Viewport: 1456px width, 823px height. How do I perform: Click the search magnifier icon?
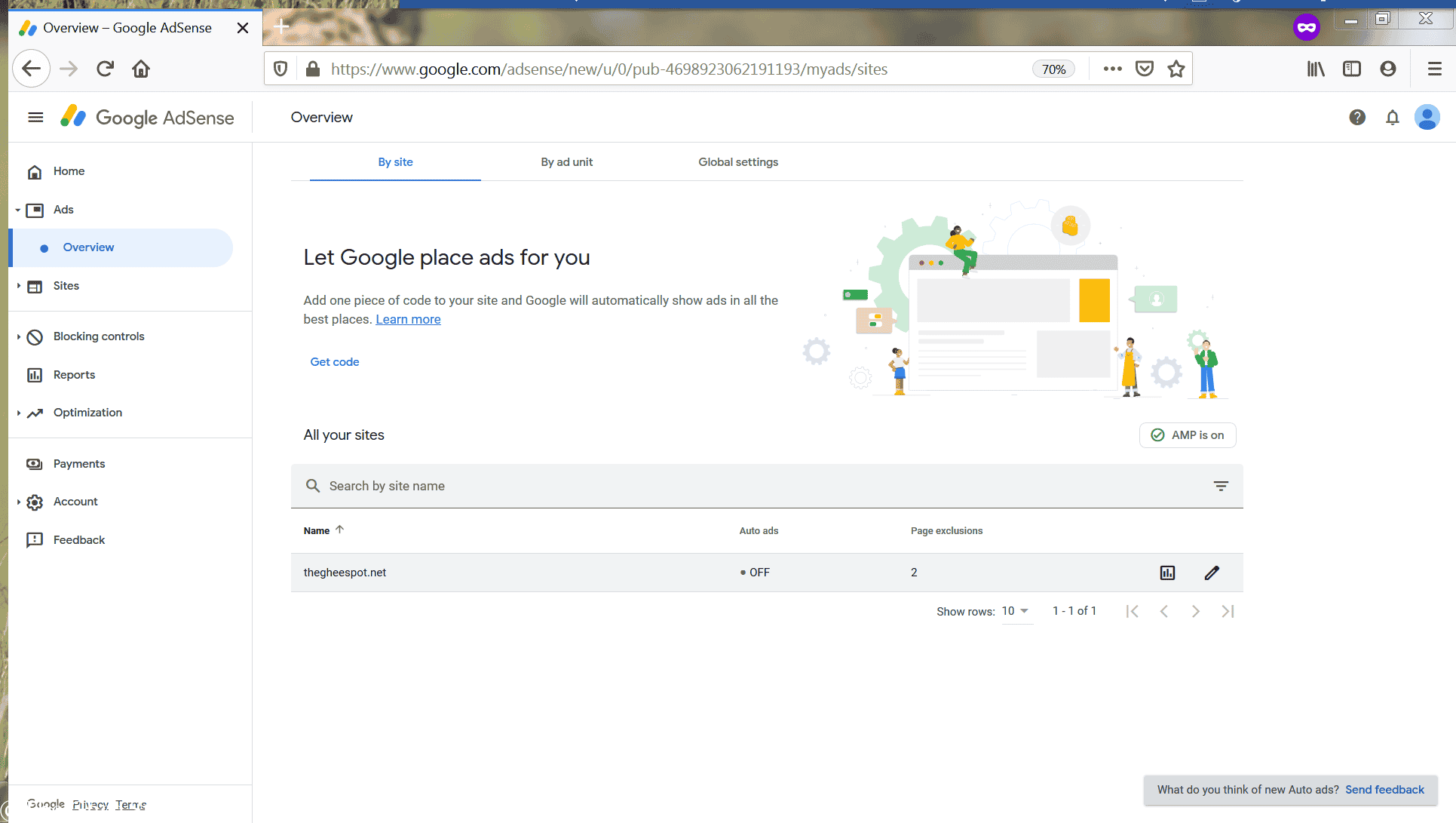[313, 486]
